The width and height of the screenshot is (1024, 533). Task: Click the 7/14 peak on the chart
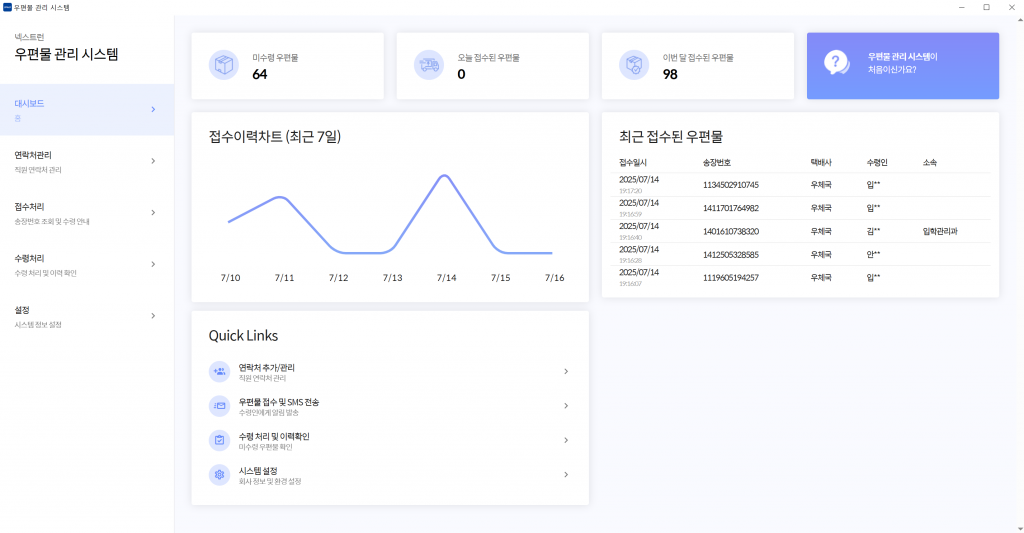446,176
